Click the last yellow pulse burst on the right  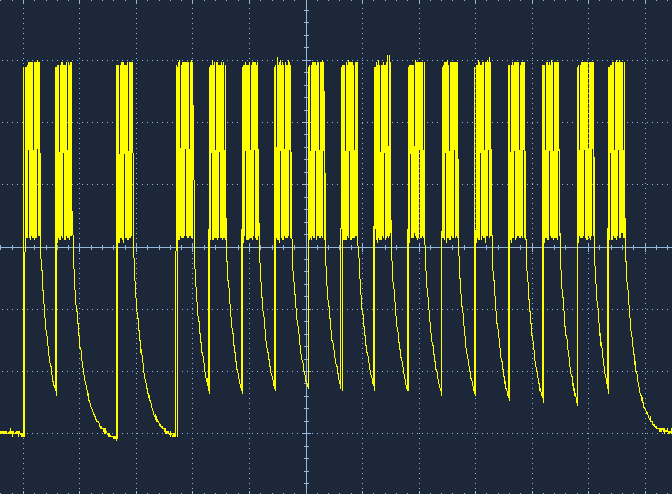[x=616, y=150]
